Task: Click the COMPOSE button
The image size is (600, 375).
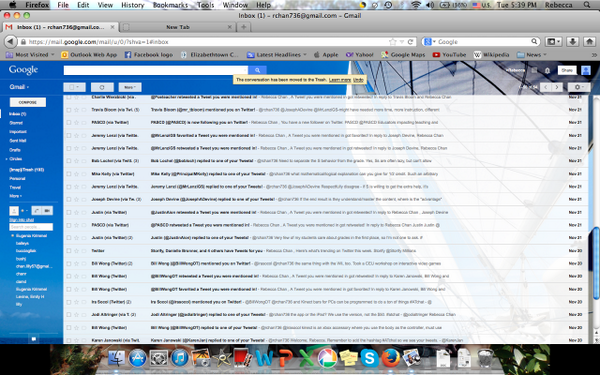Action: (28, 102)
